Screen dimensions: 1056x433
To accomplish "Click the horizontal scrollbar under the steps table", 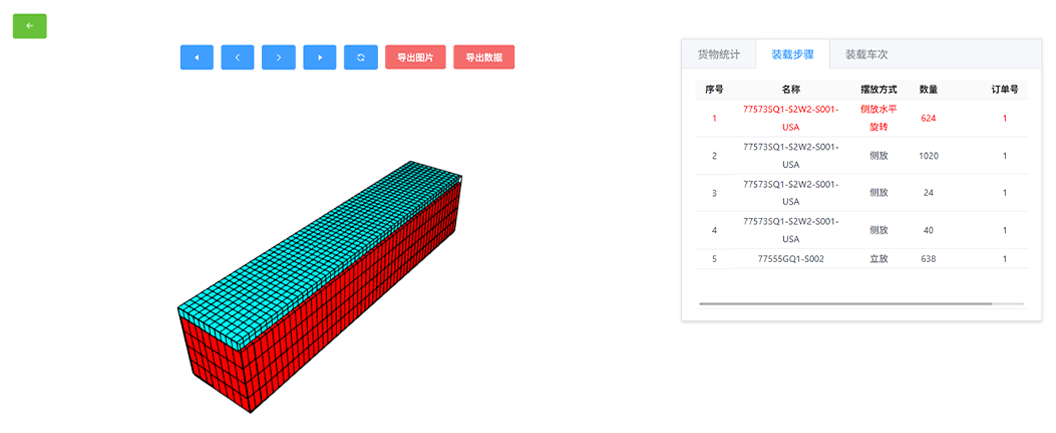I will pyautogui.click(x=845, y=303).
